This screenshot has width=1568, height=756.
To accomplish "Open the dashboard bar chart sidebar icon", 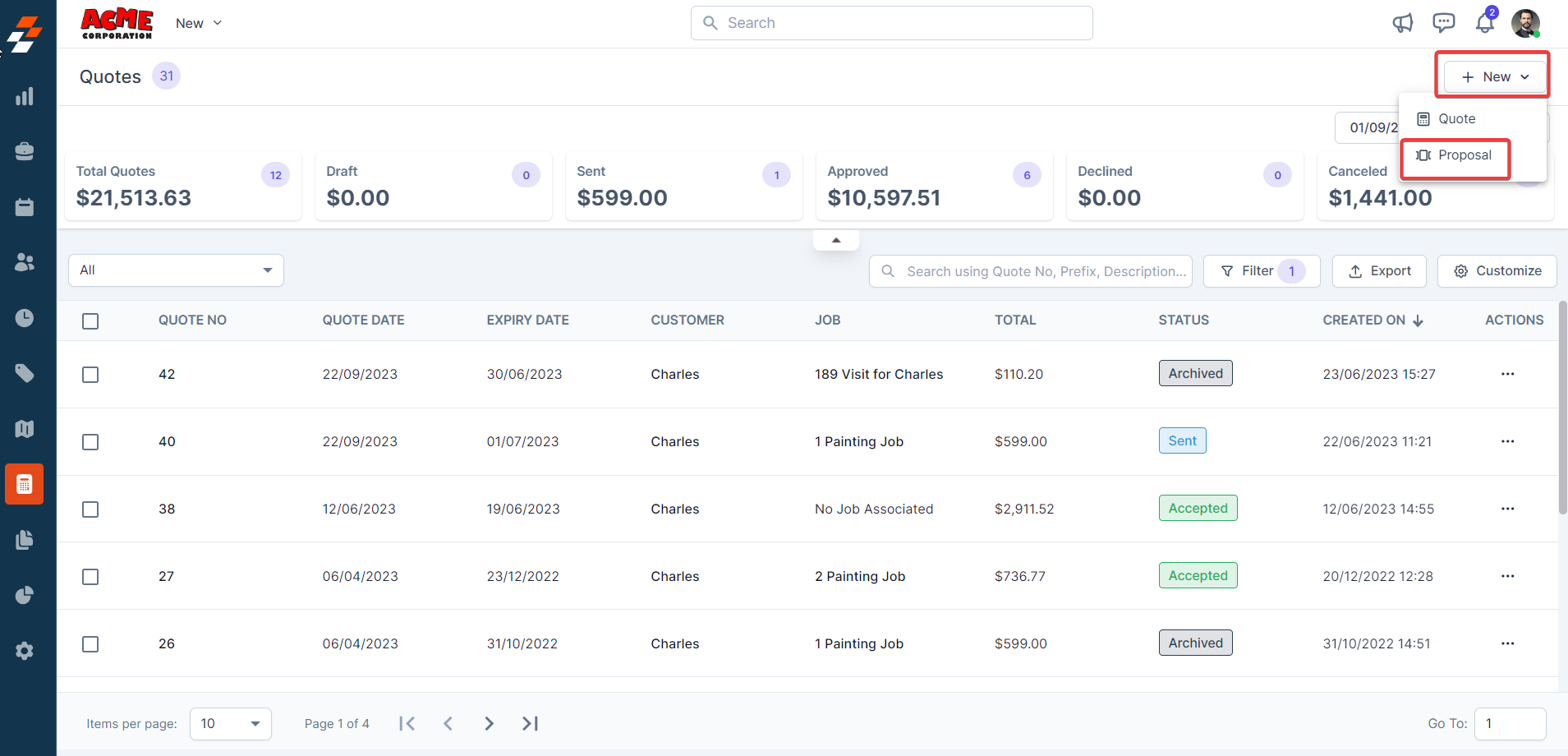I will 25,96.
